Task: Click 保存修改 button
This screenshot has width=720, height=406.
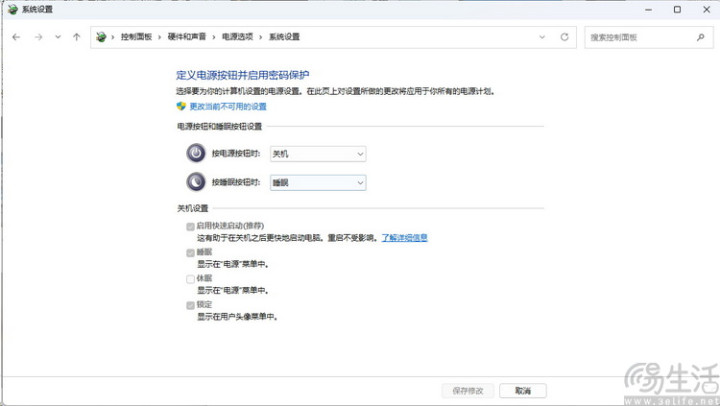Action: tap(468, 391)
